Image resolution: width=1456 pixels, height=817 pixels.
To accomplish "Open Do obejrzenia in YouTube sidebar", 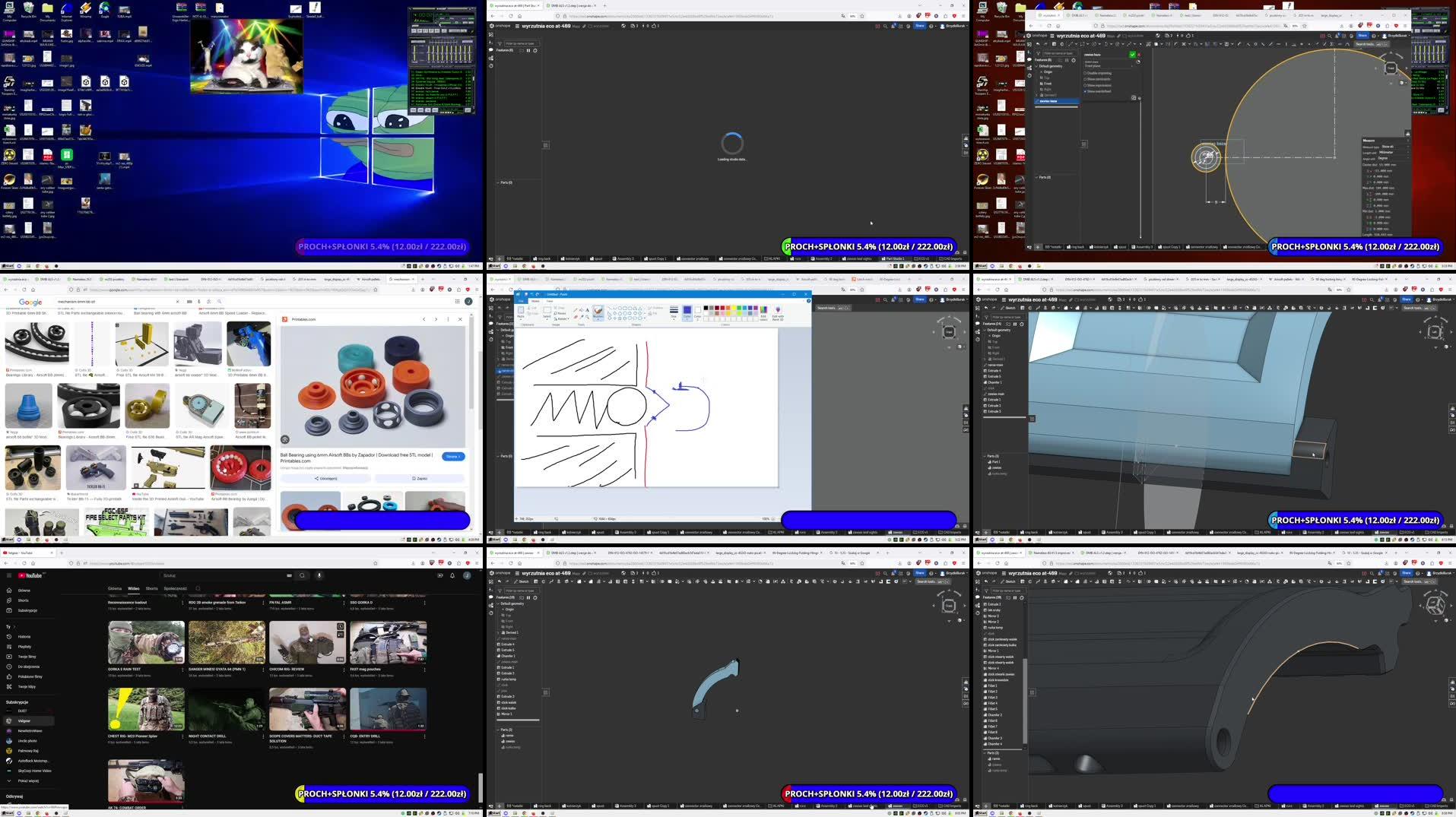I will pyautogui.click(x=30, y=667).
